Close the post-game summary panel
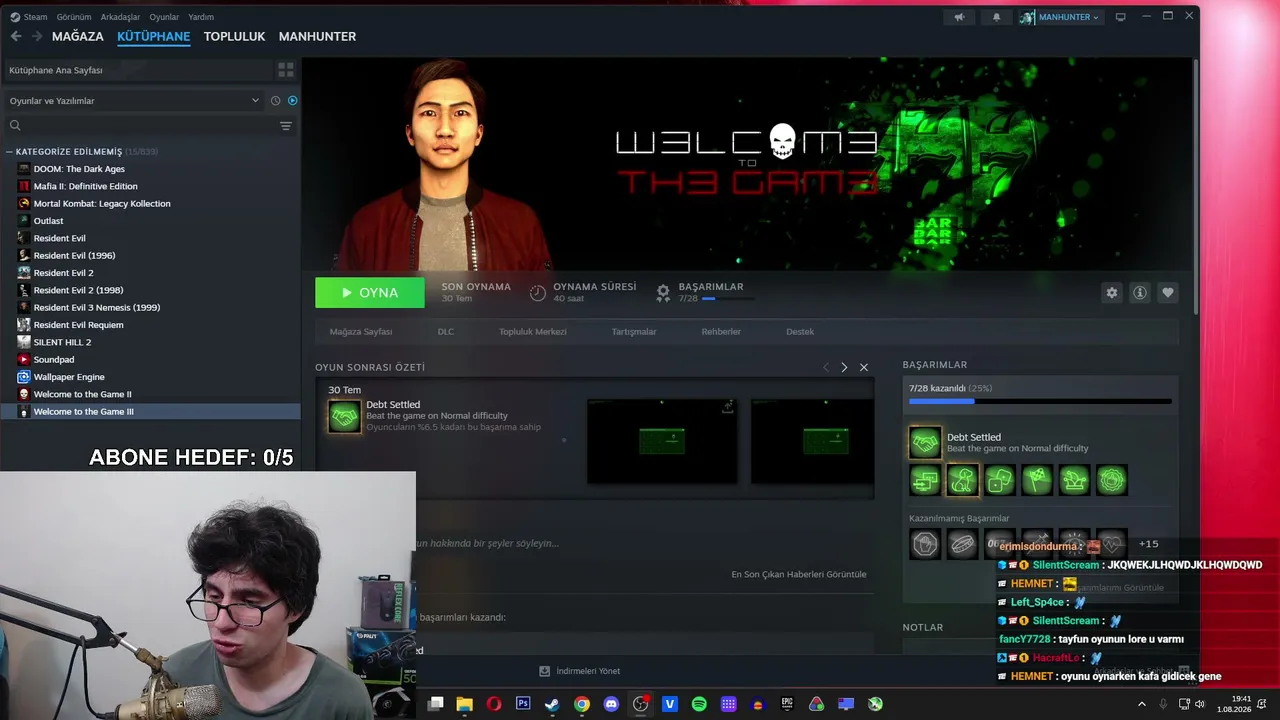1280x720 pixels. (x=864, y=367)
